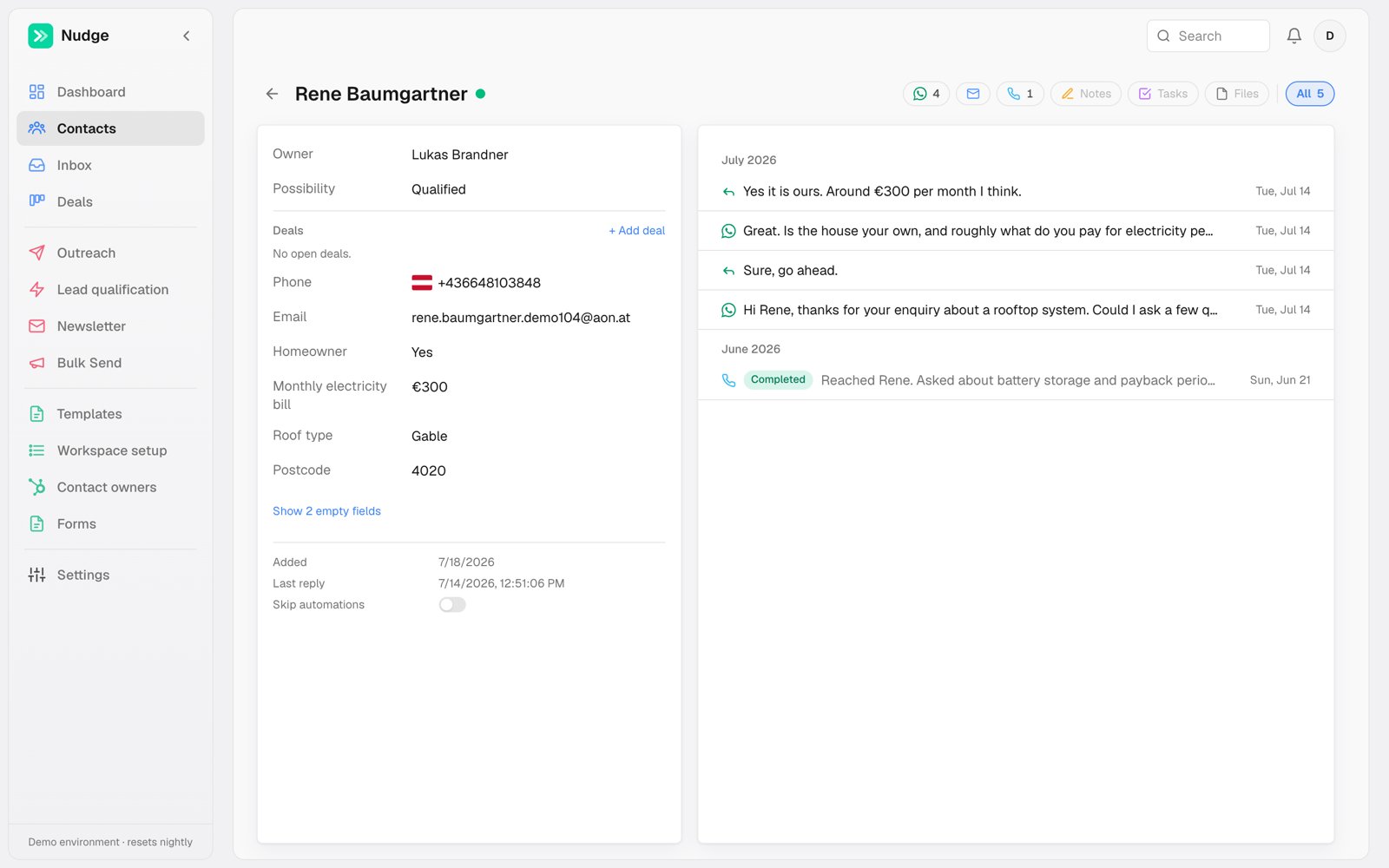The width and height of the screenshot is (1389, 868).
Task: Click the Contact owners icon
Action: [x=36, y=487]
